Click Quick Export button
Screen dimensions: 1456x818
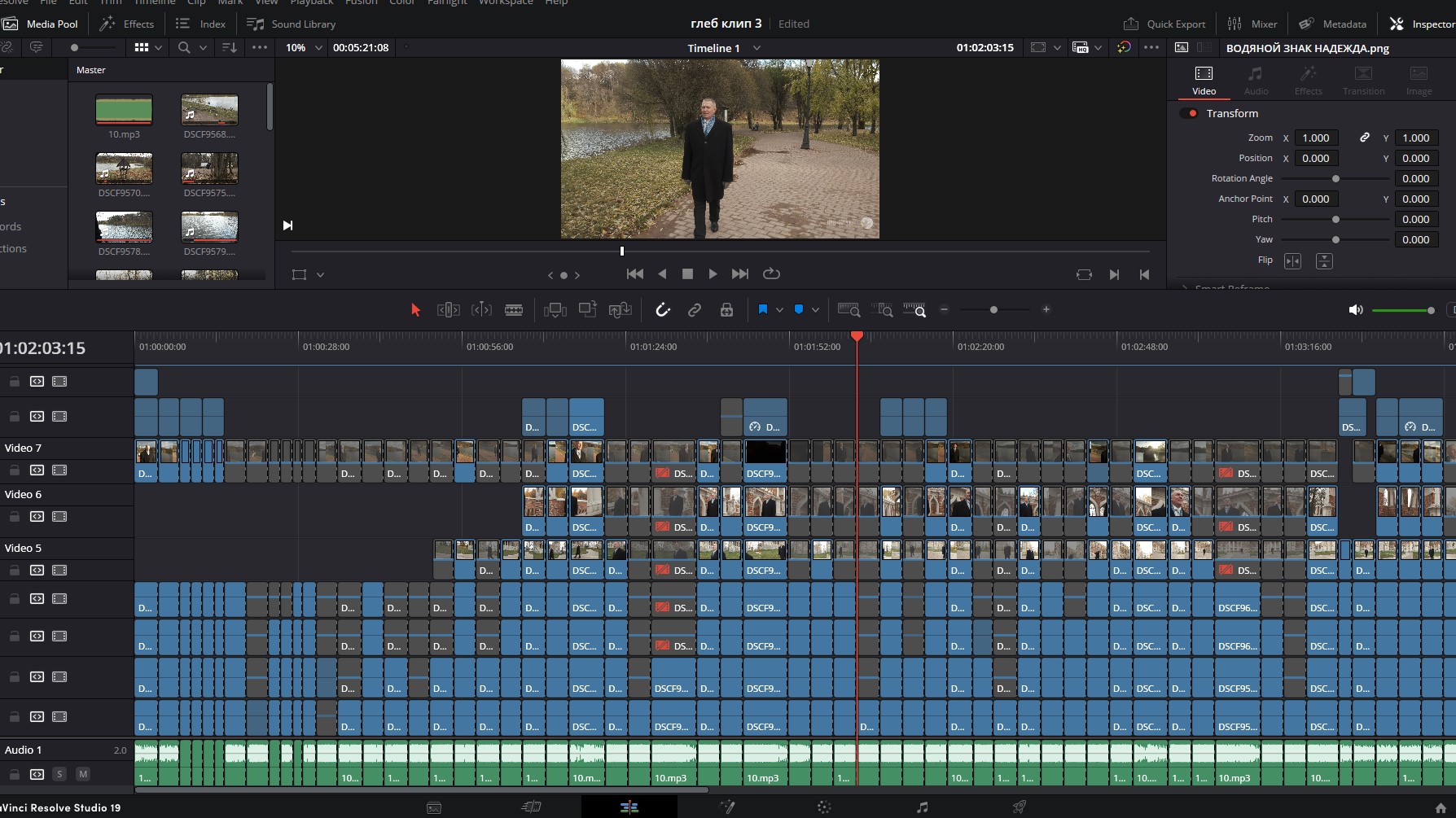tap(1164, 24)
